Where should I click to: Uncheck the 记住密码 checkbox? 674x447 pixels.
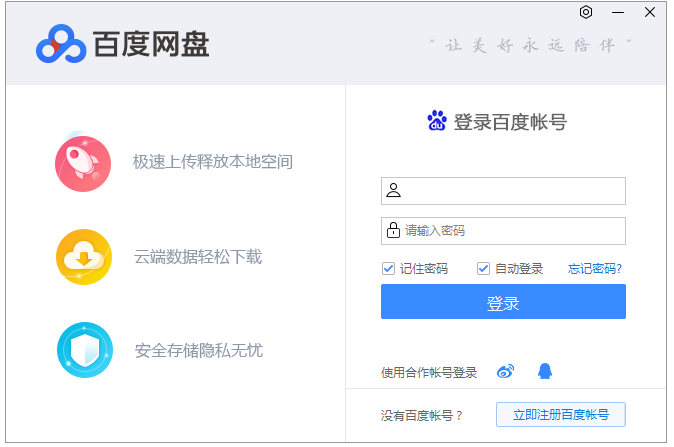388,268
